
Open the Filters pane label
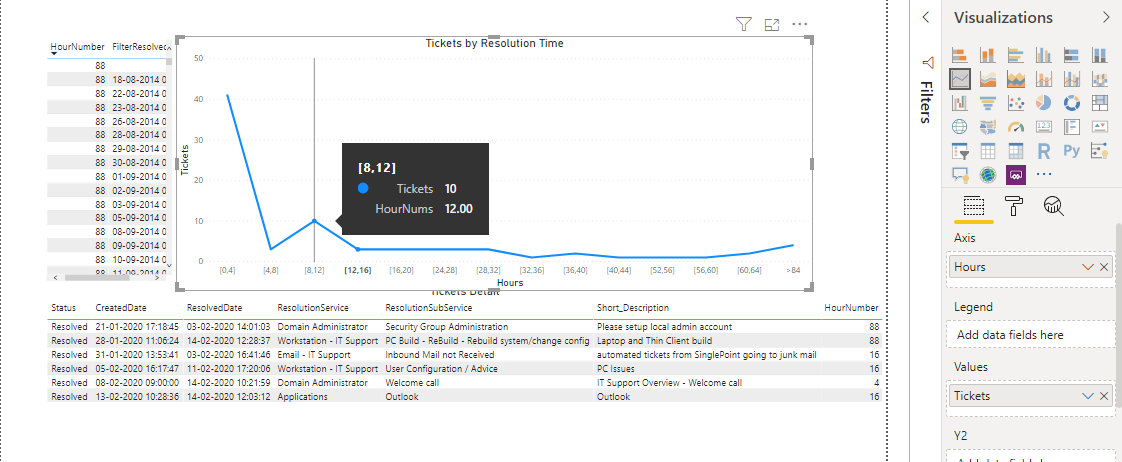[925, 102]
